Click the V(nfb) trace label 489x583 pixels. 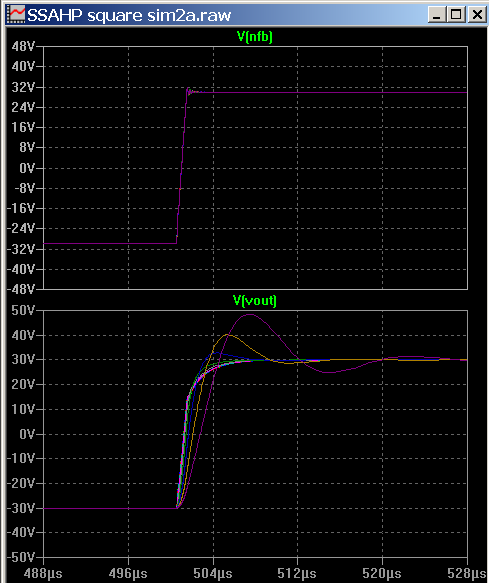(255, 36)
